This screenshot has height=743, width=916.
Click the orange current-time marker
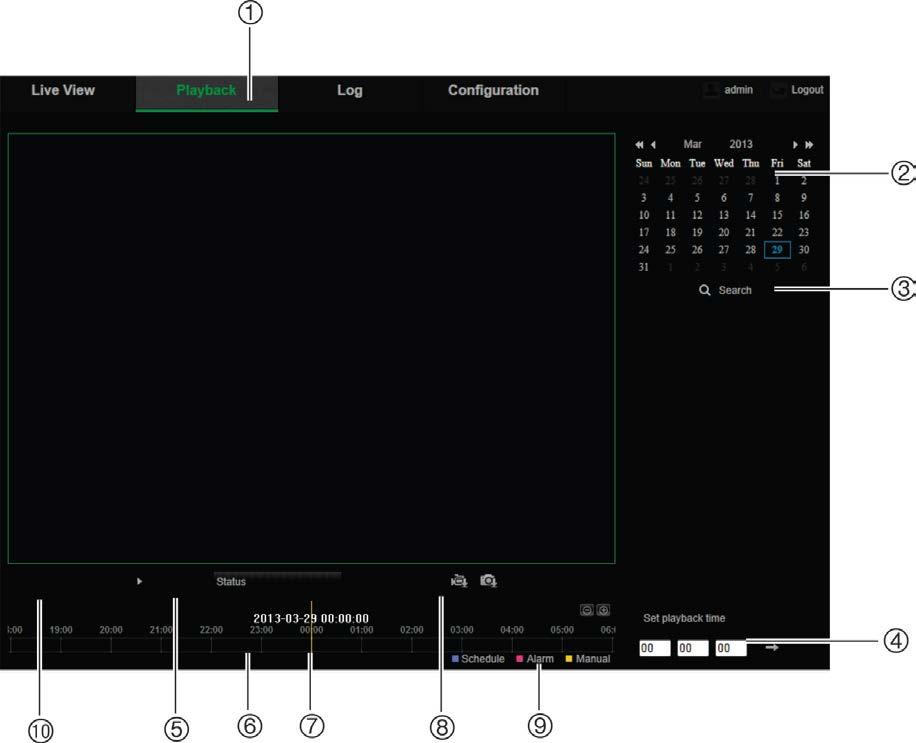click(311, 628)
